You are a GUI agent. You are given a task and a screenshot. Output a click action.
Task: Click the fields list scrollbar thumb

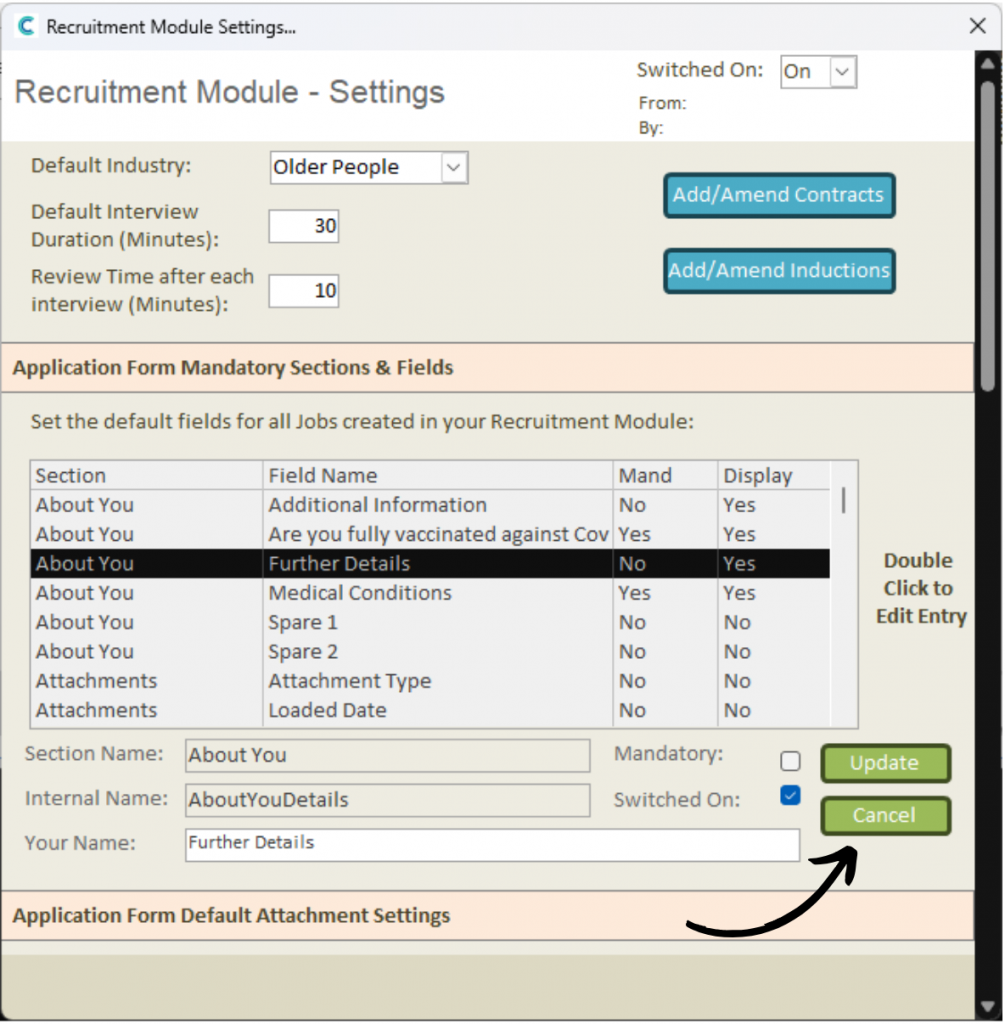(844, 500)
